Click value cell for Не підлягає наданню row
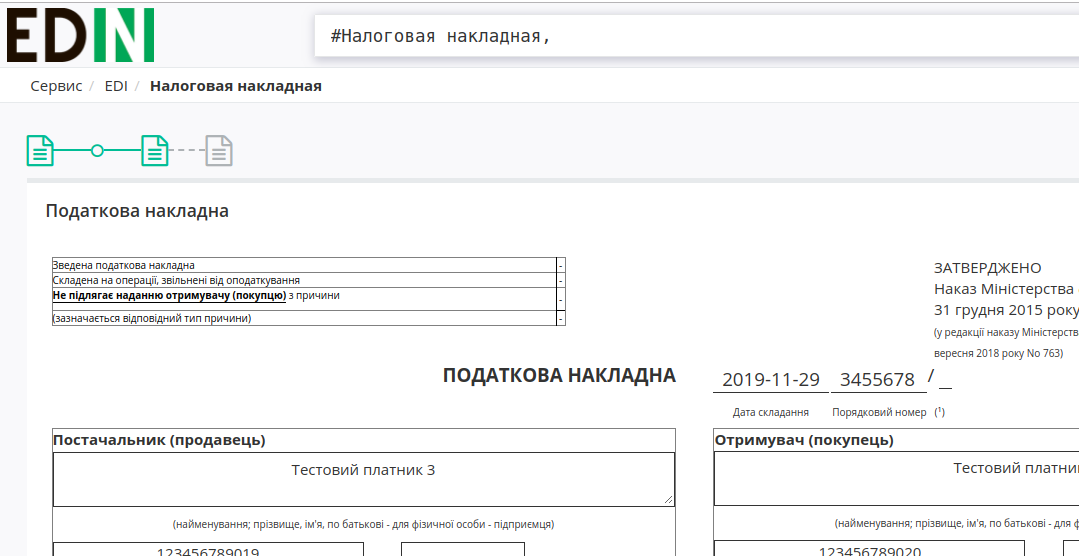 [561, 299]
